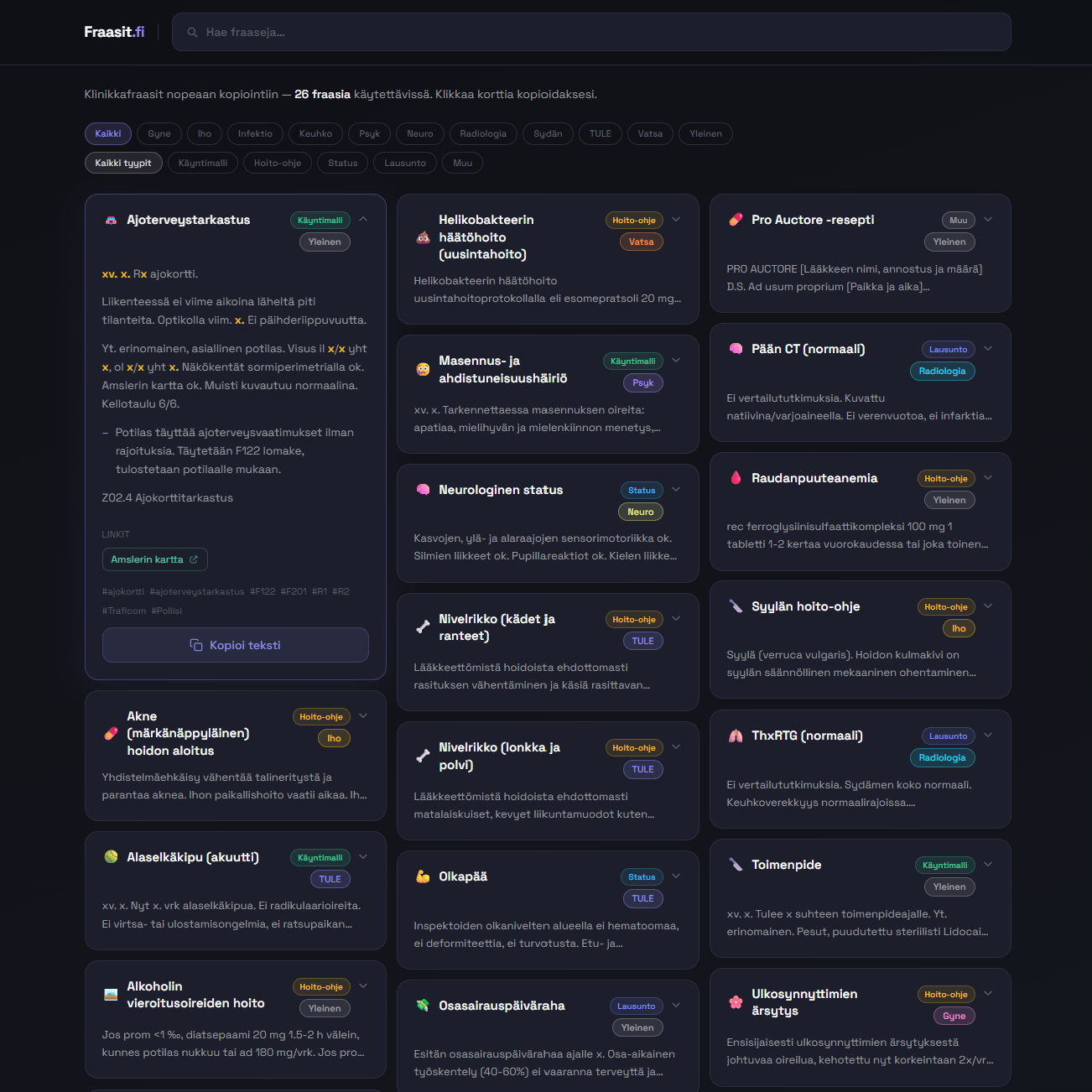Screen dimensions: 1092x1092
Task: Click the lungs icon on ThxRTG card
Action: point(736,736)
